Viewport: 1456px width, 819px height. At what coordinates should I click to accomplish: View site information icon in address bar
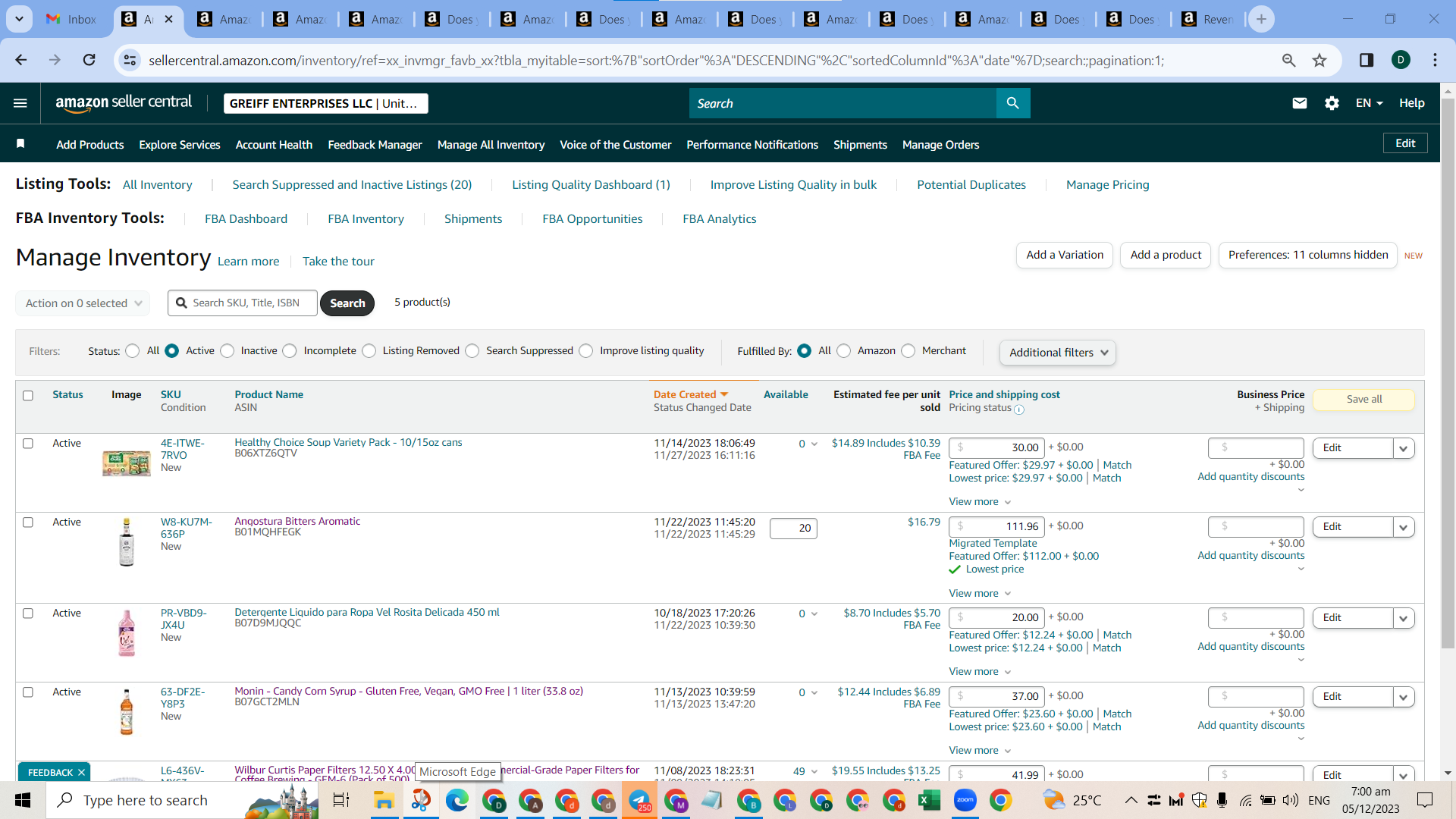coord(130,60)
